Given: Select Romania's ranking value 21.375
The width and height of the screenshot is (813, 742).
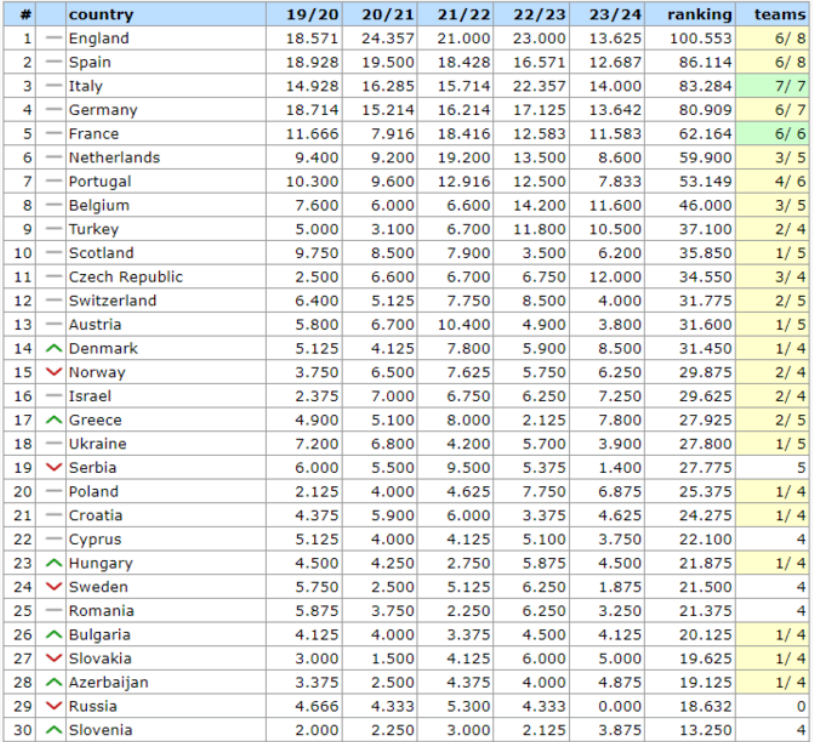Looking at the screenshot, I should pyautogui.click(x=706, y=611).
